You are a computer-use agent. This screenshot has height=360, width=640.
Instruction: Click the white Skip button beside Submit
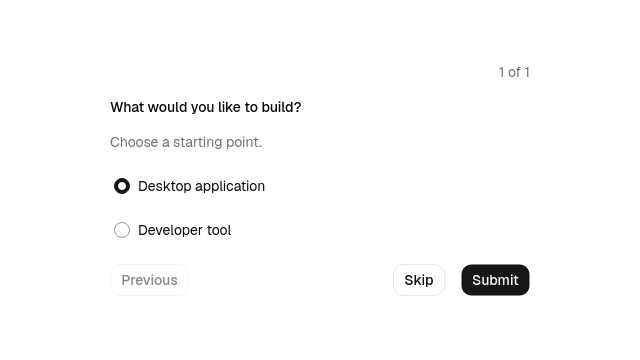(419, 280)
